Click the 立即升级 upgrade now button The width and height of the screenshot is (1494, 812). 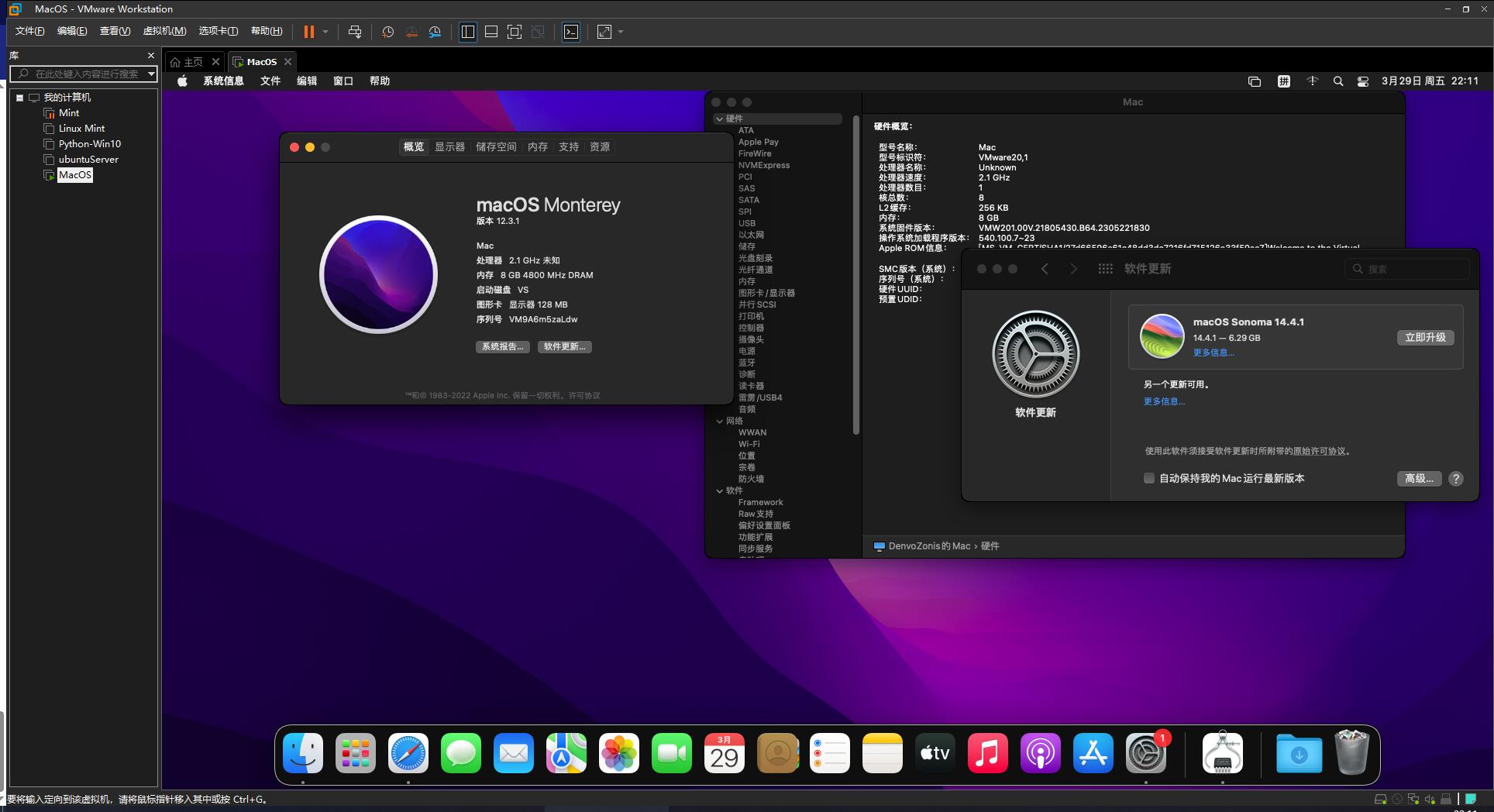[1425, 337]
